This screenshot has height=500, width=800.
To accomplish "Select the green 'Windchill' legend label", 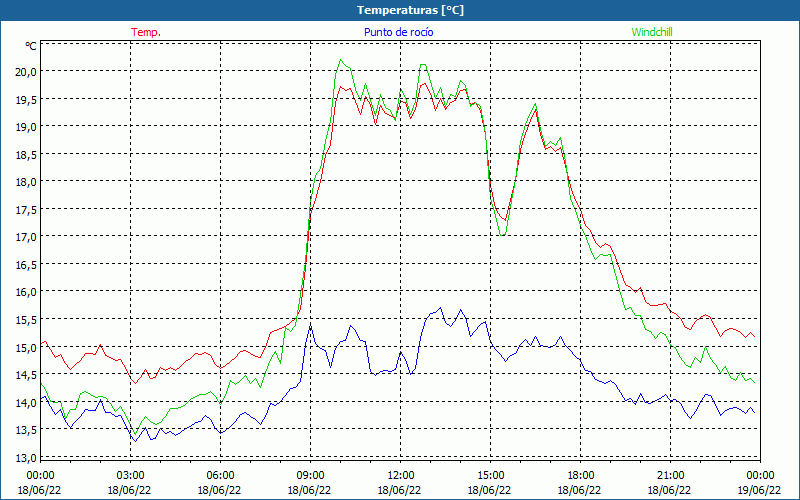I will coord(652,32).
